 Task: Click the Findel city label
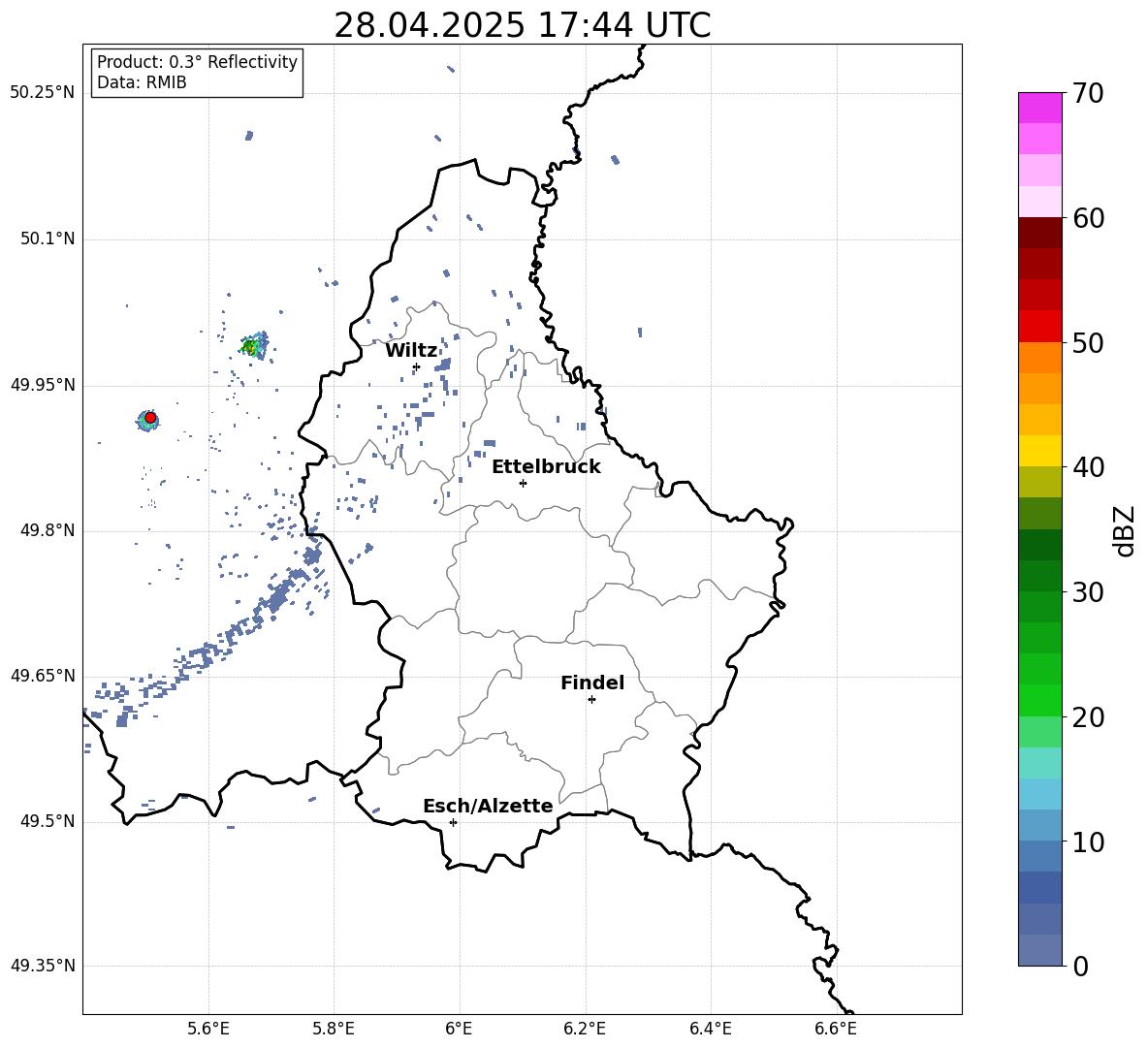[592, 683]
